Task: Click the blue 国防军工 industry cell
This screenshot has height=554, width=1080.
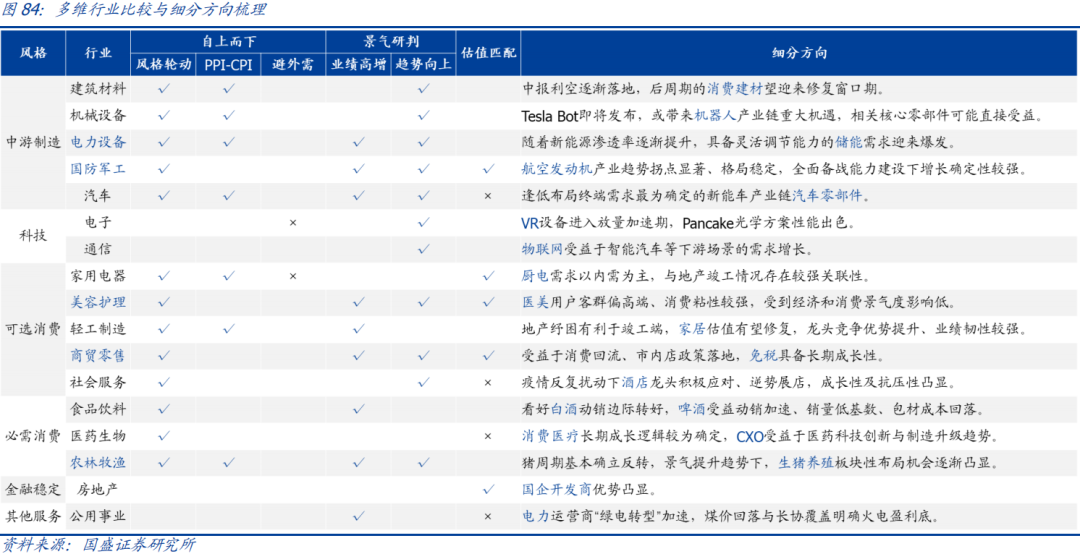Action: (98, 168)
